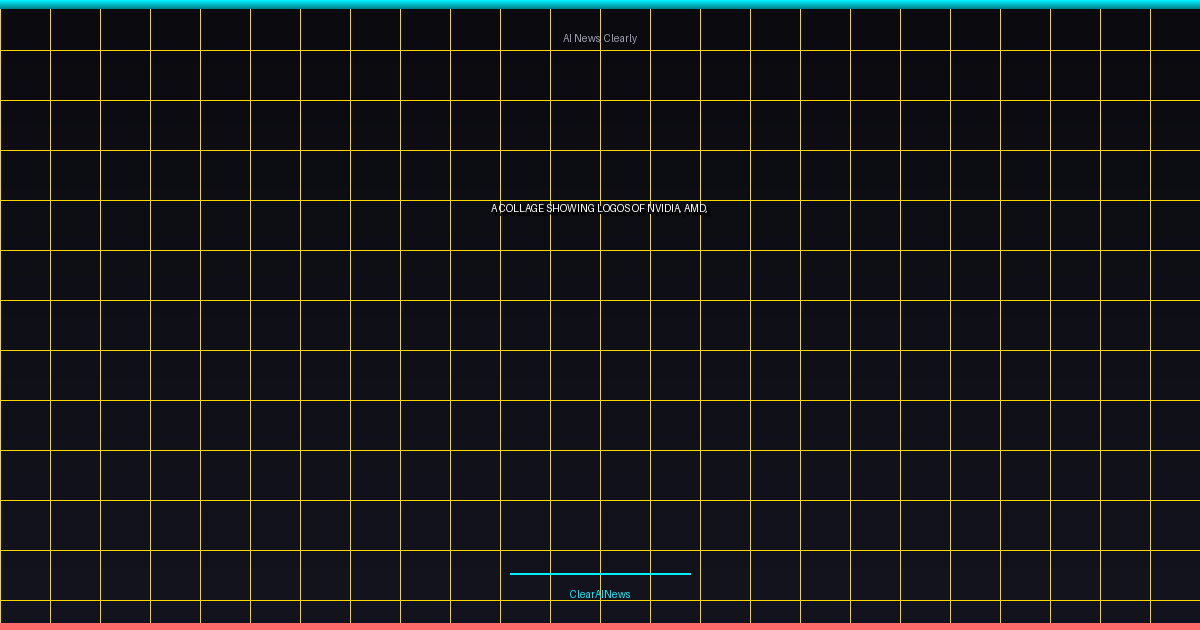
Task: Click the coral red bar along the bottom
Action: [600, 626]
